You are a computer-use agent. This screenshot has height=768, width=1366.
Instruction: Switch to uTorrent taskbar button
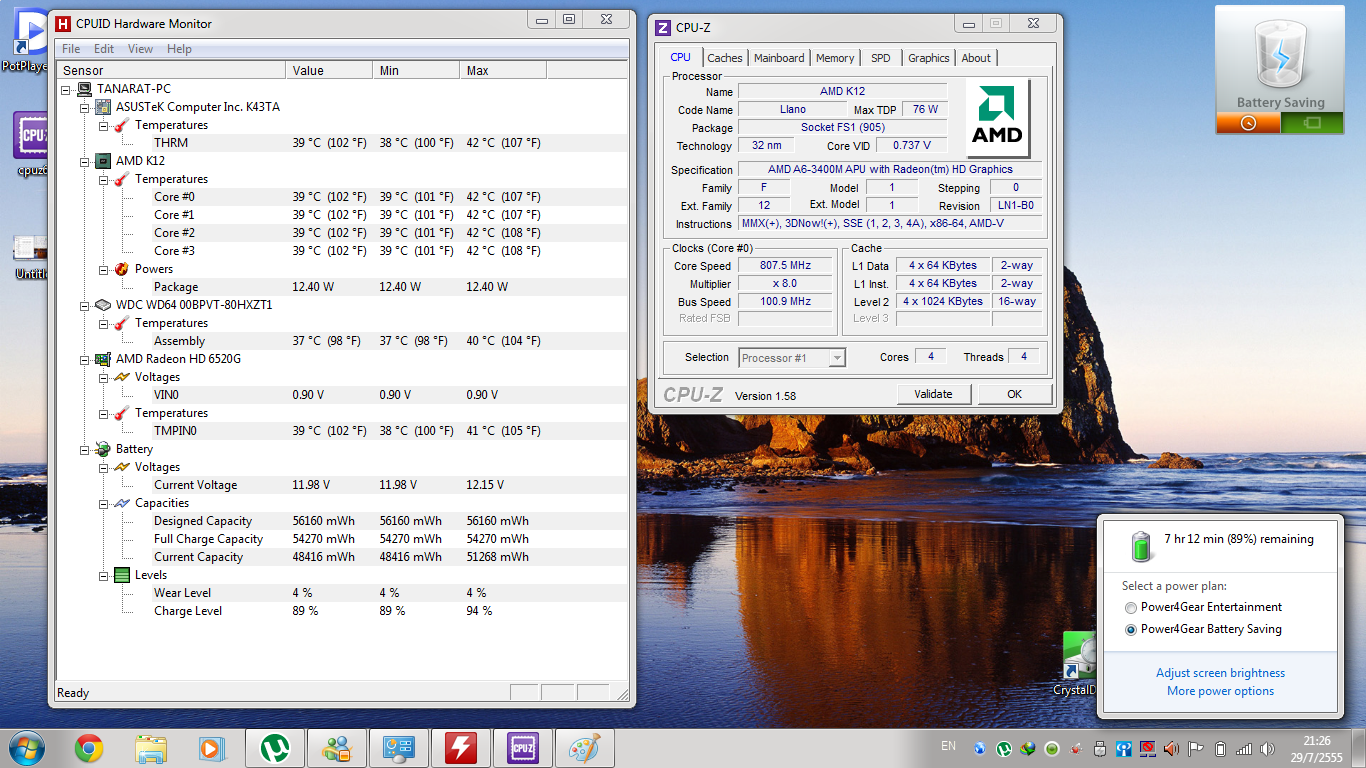[275, 748]
